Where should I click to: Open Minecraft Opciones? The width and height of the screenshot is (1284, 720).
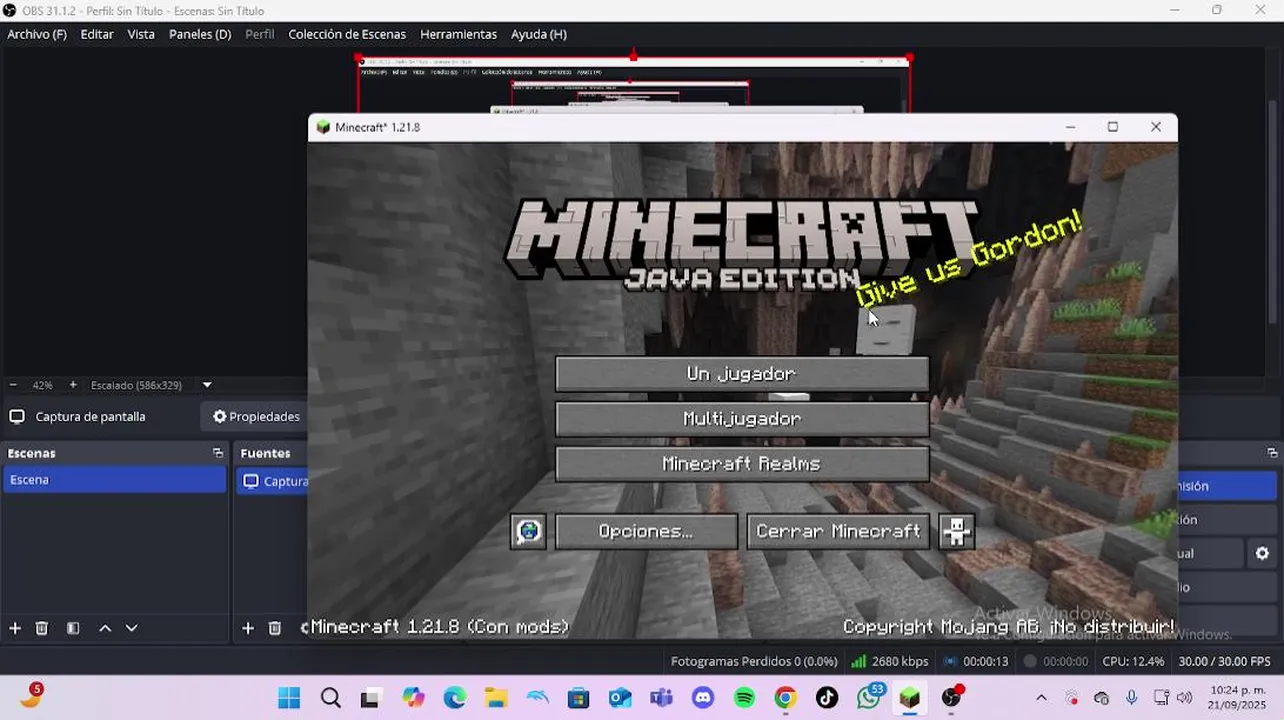646,531
